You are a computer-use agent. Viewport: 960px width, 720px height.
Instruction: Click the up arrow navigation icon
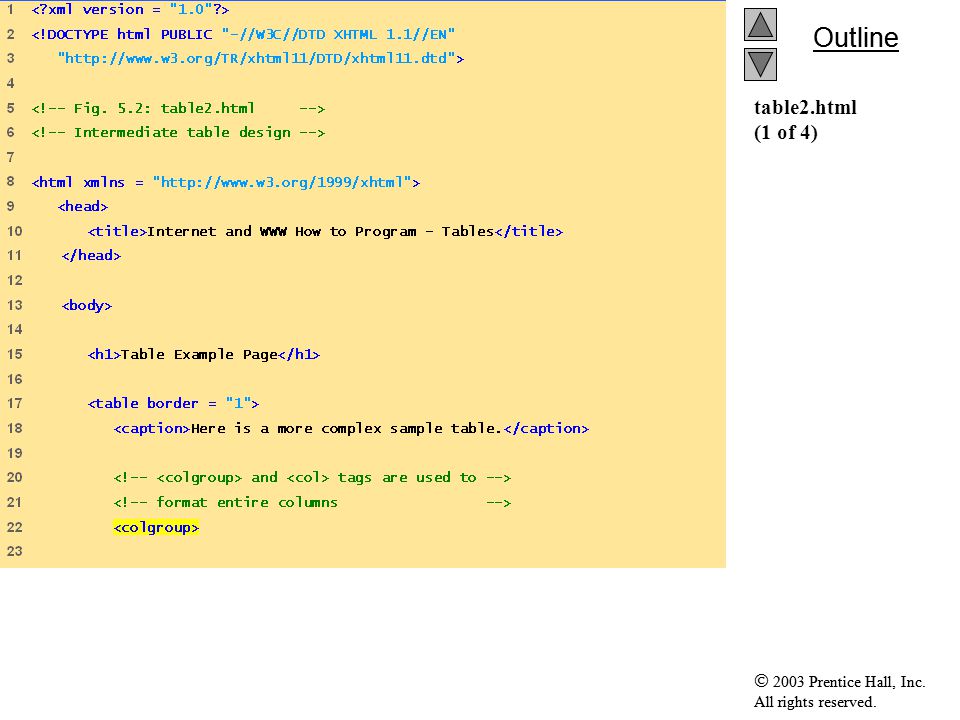click(x=760, y=24)
